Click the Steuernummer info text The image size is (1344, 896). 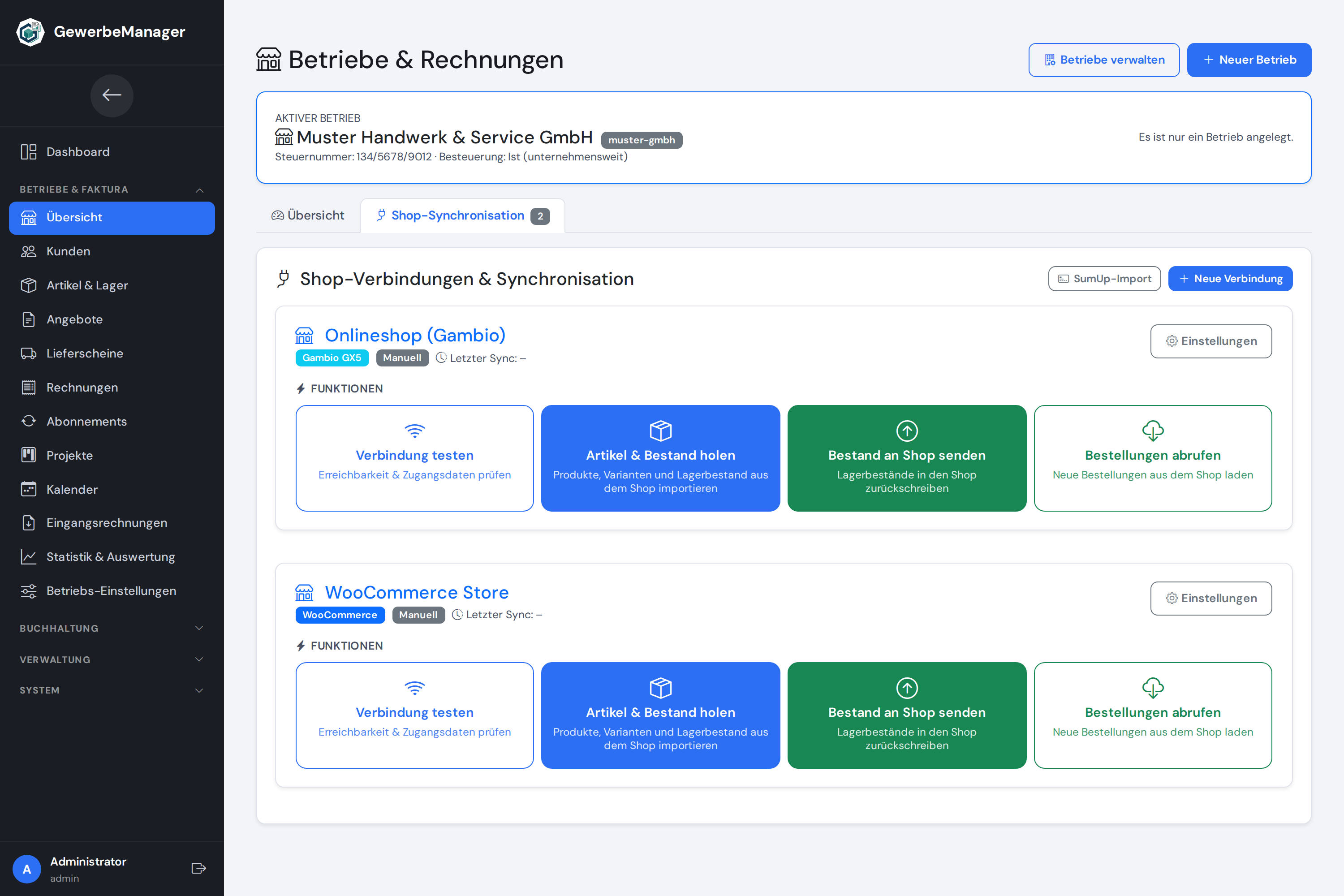click(x=451, y=157)
